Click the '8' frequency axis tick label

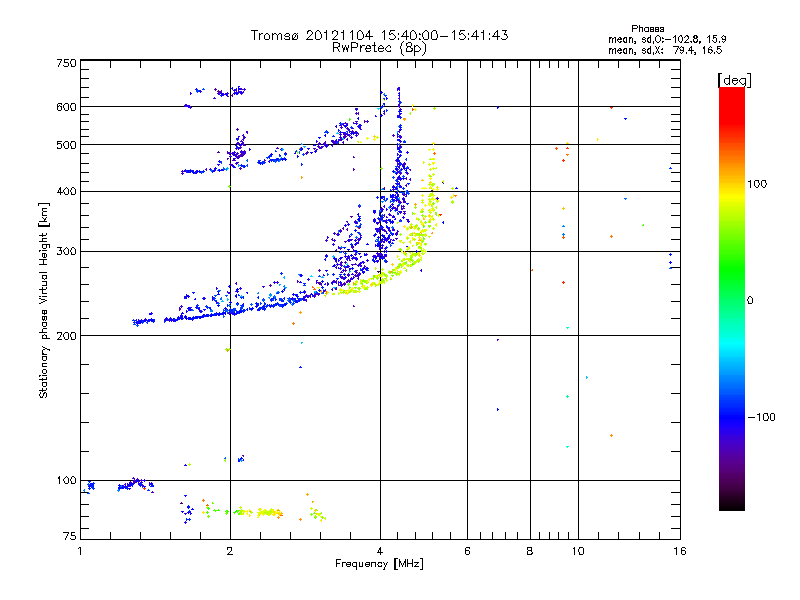[x=530, y=551]
